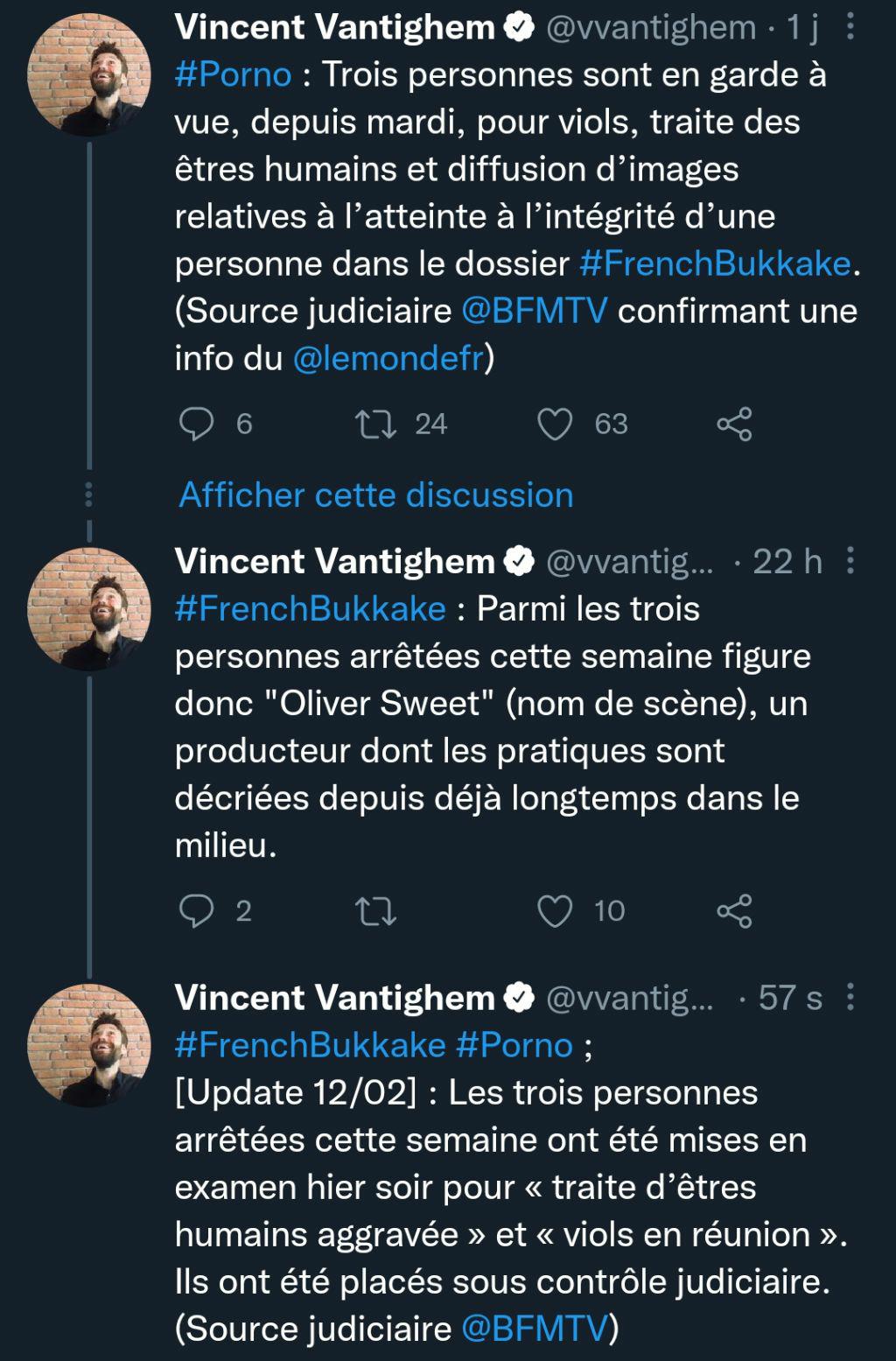Open more options on the 1 j tweet
896x1361 pixels.
pos(850,28)
